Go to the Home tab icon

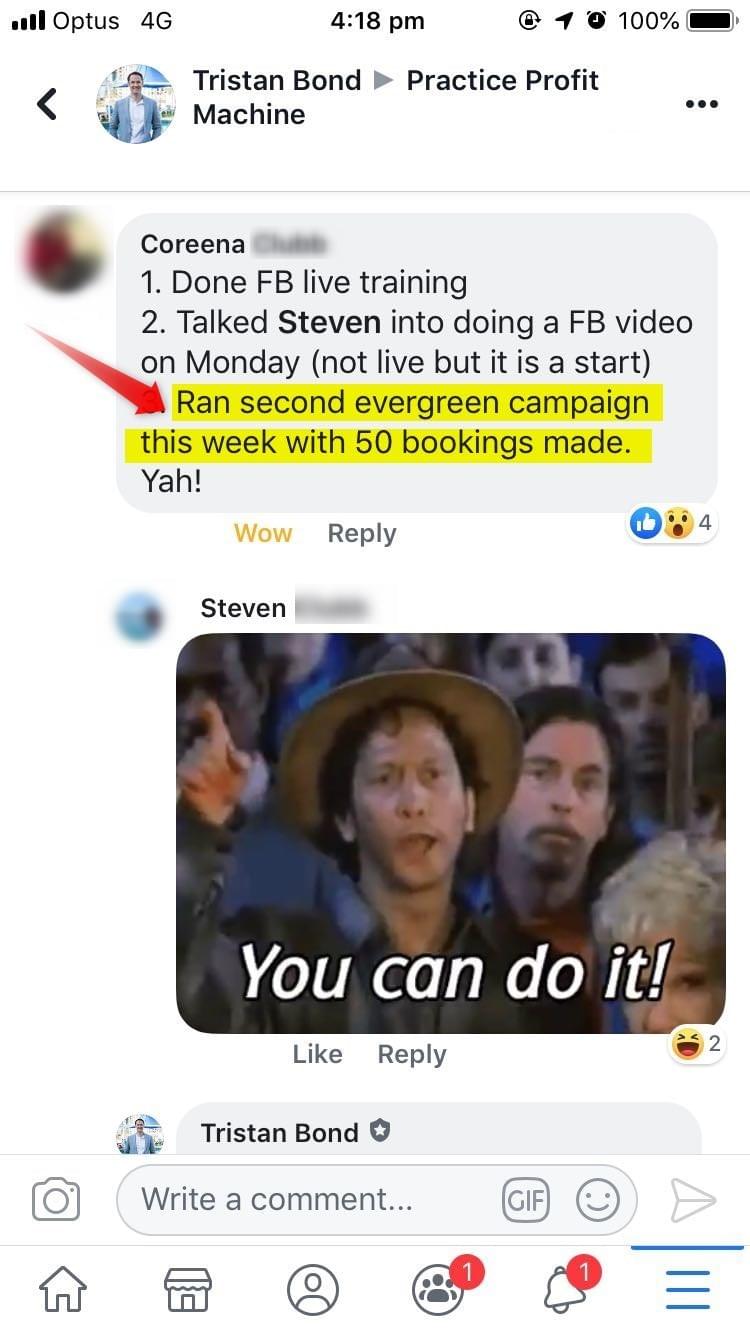click(x=62, y=1290)
